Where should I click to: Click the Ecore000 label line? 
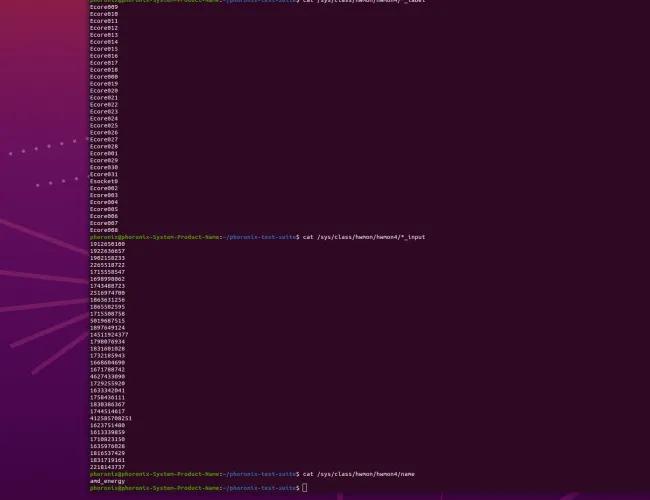coord(104,77)
